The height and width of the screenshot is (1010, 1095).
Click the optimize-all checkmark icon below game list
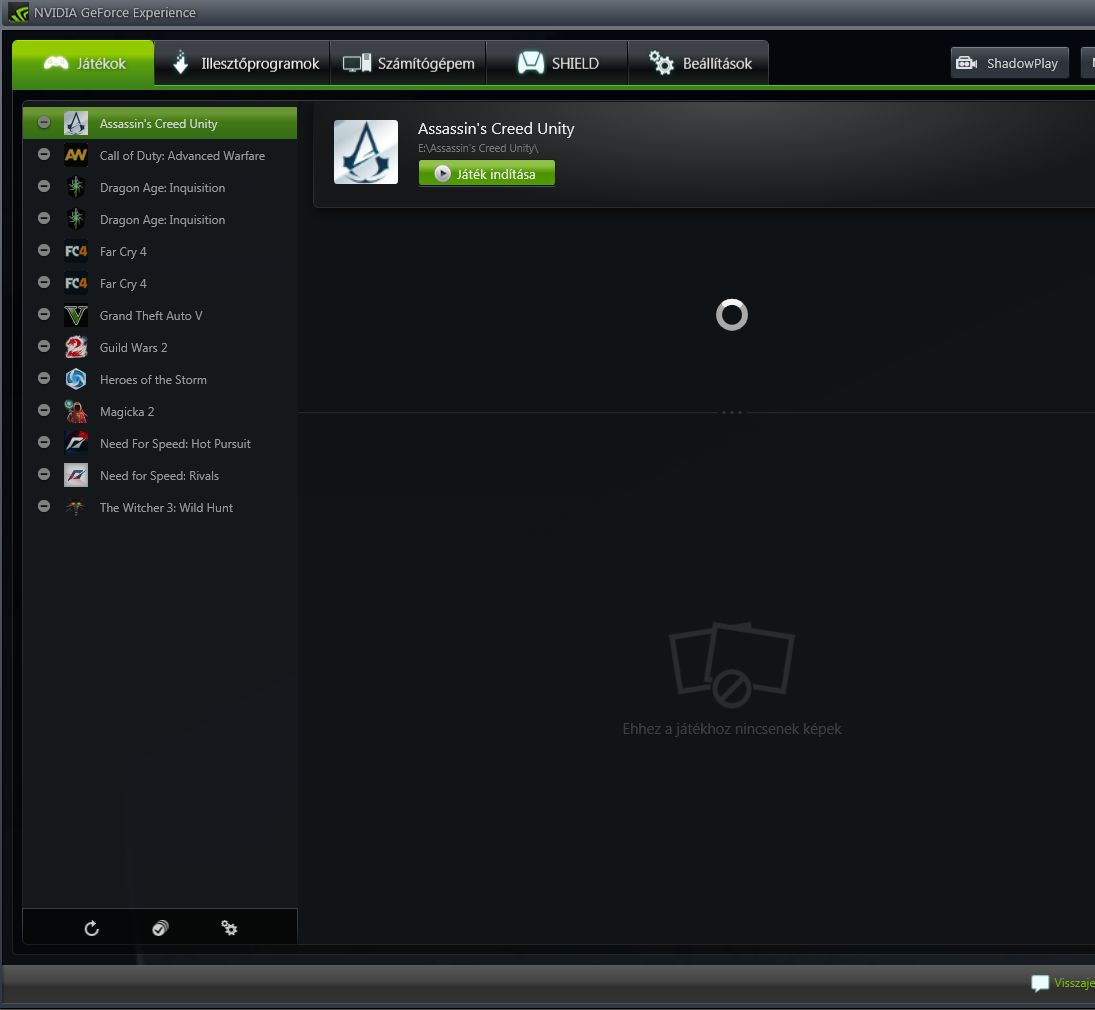[161, 928]
